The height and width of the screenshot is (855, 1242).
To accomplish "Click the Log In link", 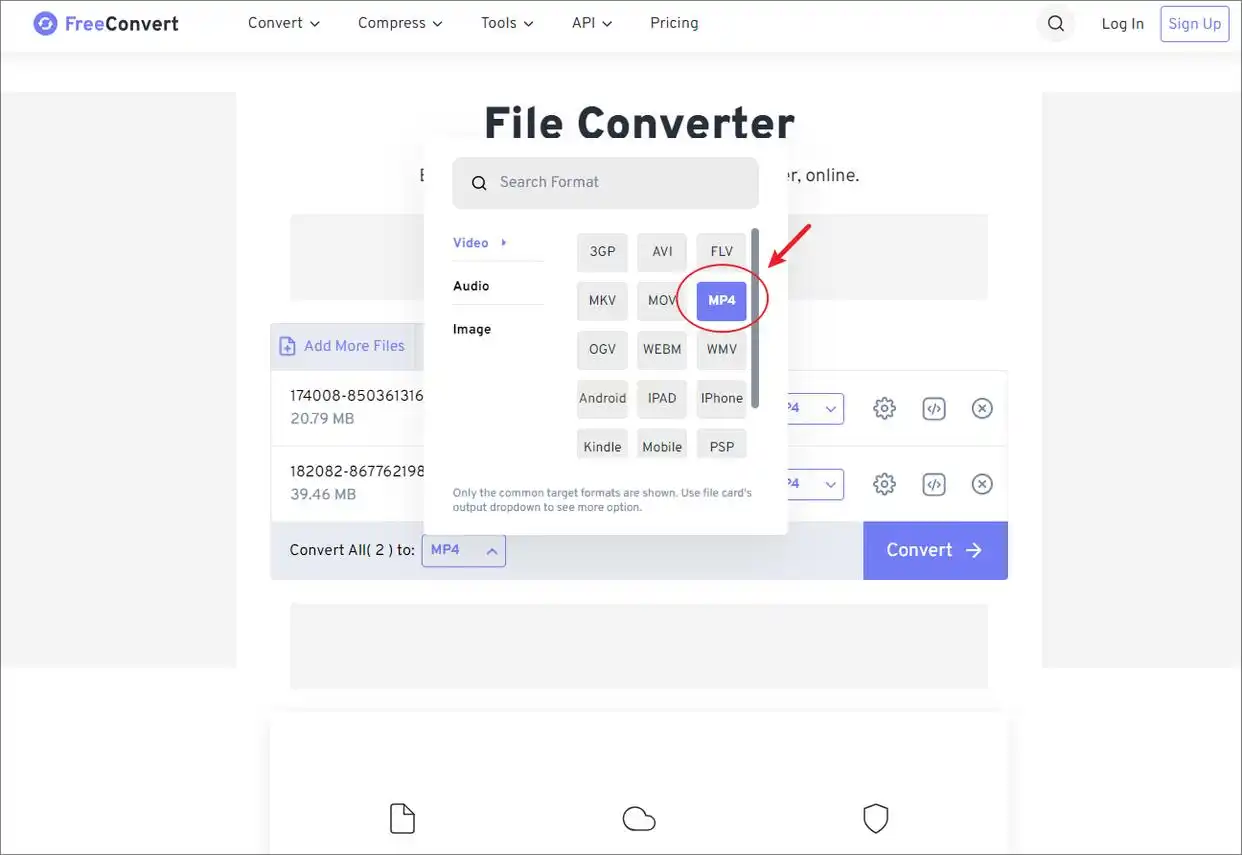I will (1122, 24).
